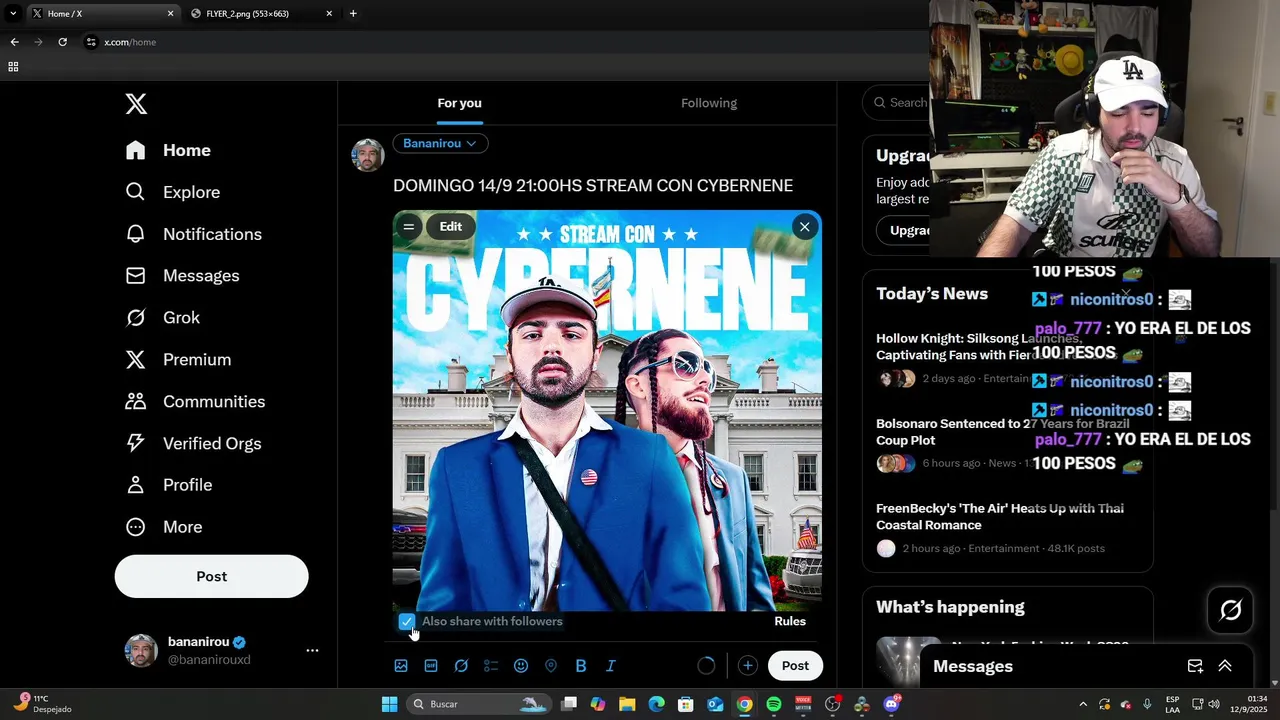Image resolution: width=1280 pixels, height=720 pixels.
Task: Open Microsoft Edge from the taskbar
Action: [656, 704]
